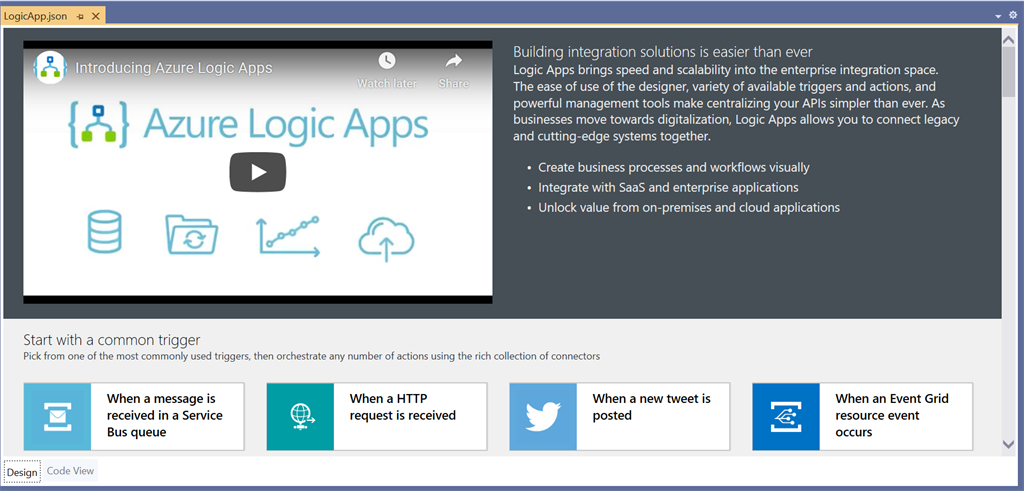Click 'Building integration solutions is easier than ever' heading

click(662, 52)
